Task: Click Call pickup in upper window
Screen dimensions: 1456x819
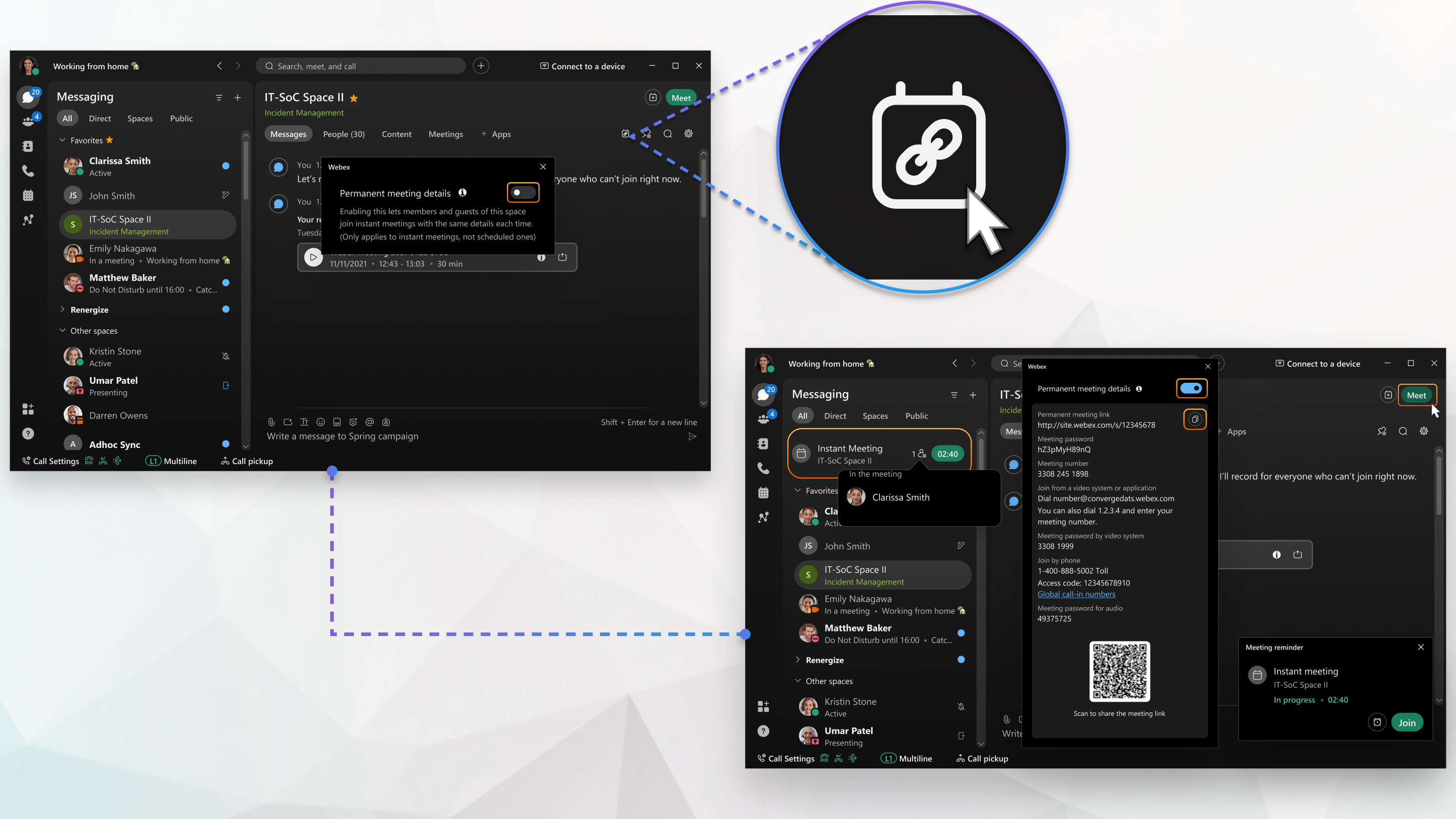Action: tap(246, 461)
